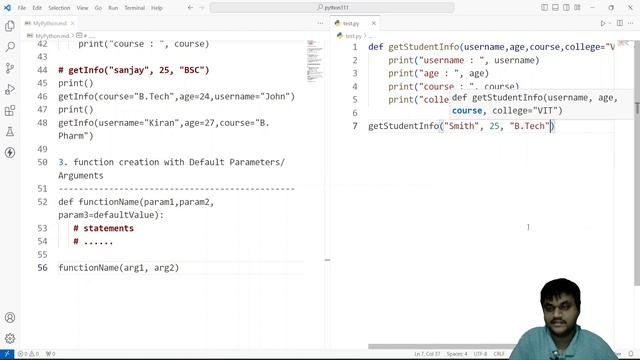Click the command center search box
Image resolution: width=640 pixels, height=360 pixels.
[x=332, y=7]
